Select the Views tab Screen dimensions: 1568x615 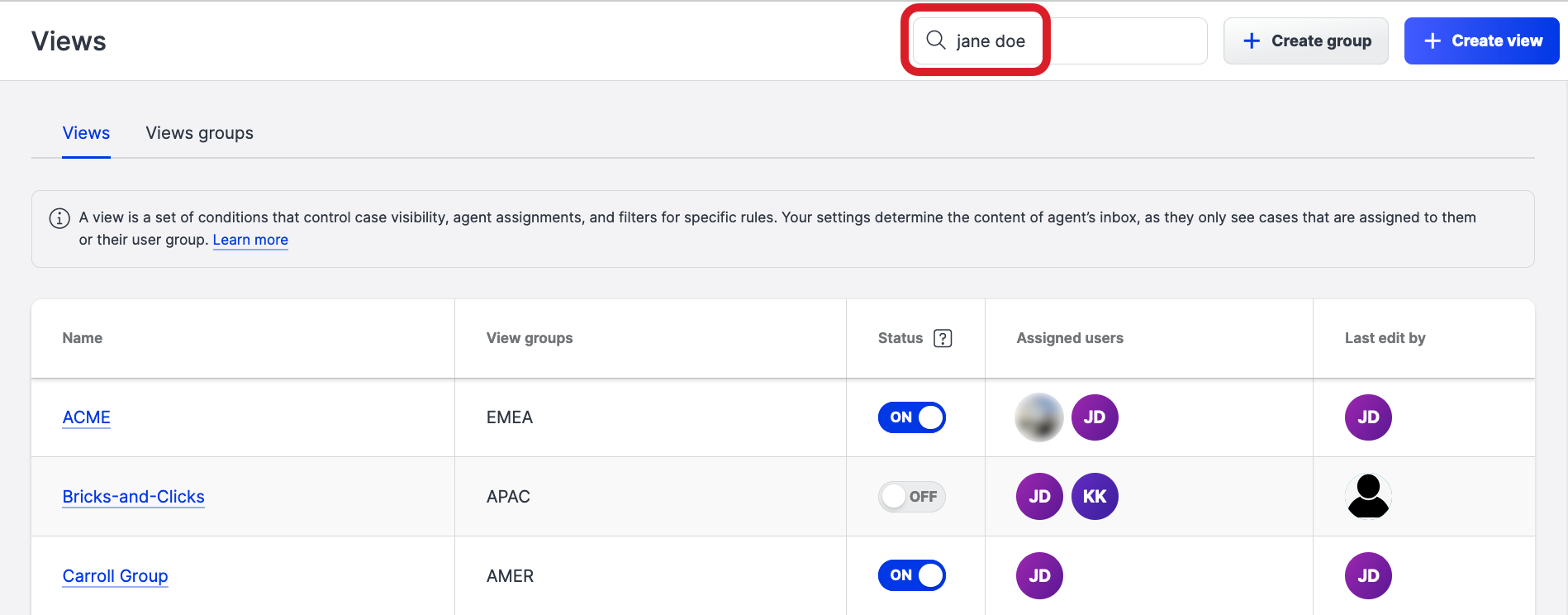pos(86,133)
